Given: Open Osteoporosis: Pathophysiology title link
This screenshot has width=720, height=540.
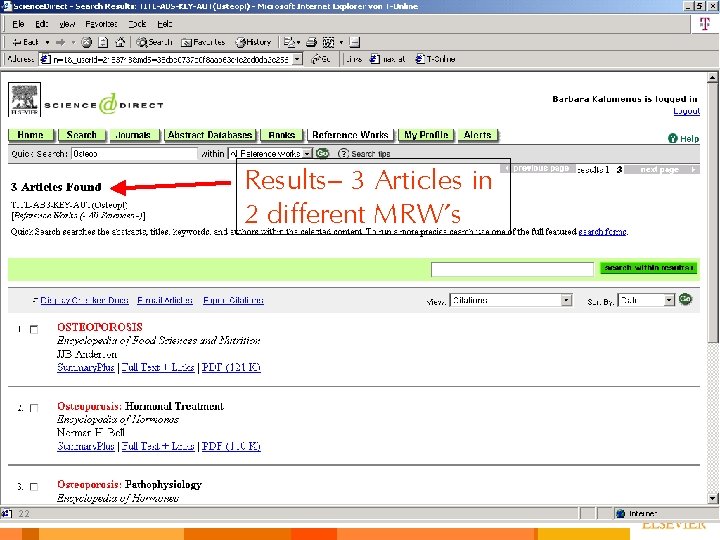Looking at the screenshot, I should coord(129,484).
